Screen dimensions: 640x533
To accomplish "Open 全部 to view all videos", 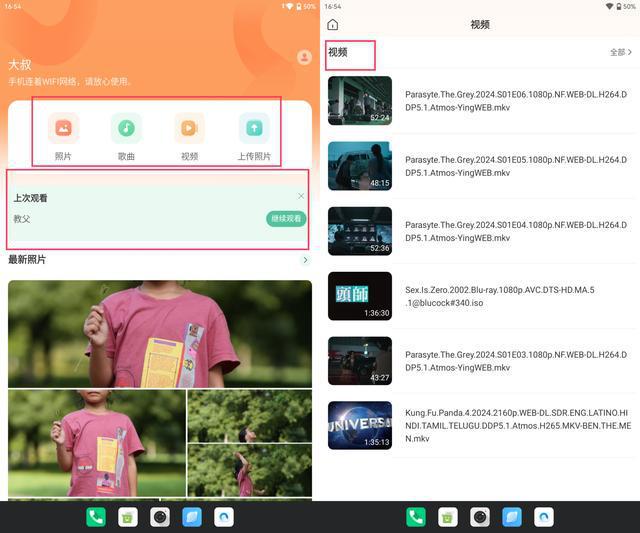I will click(x=621, y=52).
